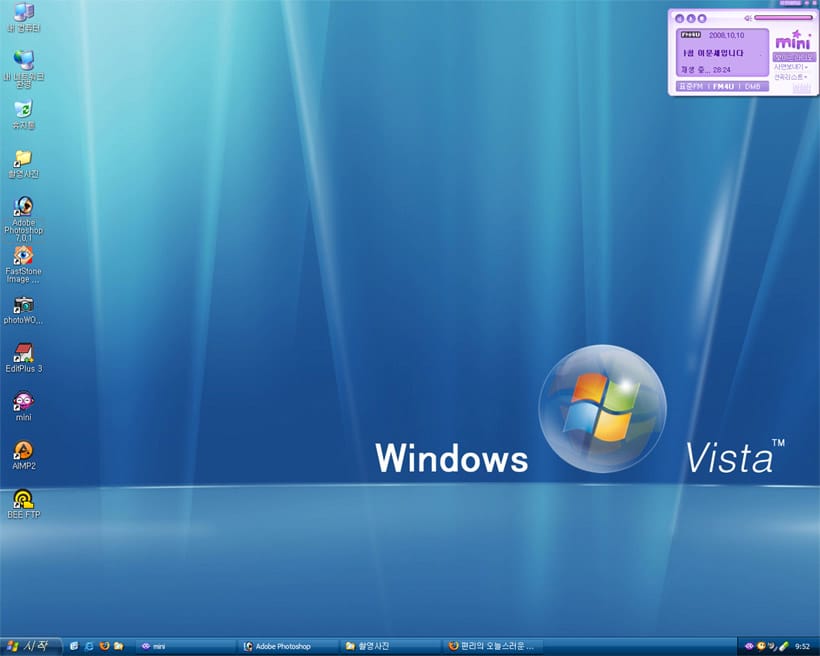Open the Recycle Bin desktop icon
Viewport: 820px width, 656px height.
tap(23, 109)
